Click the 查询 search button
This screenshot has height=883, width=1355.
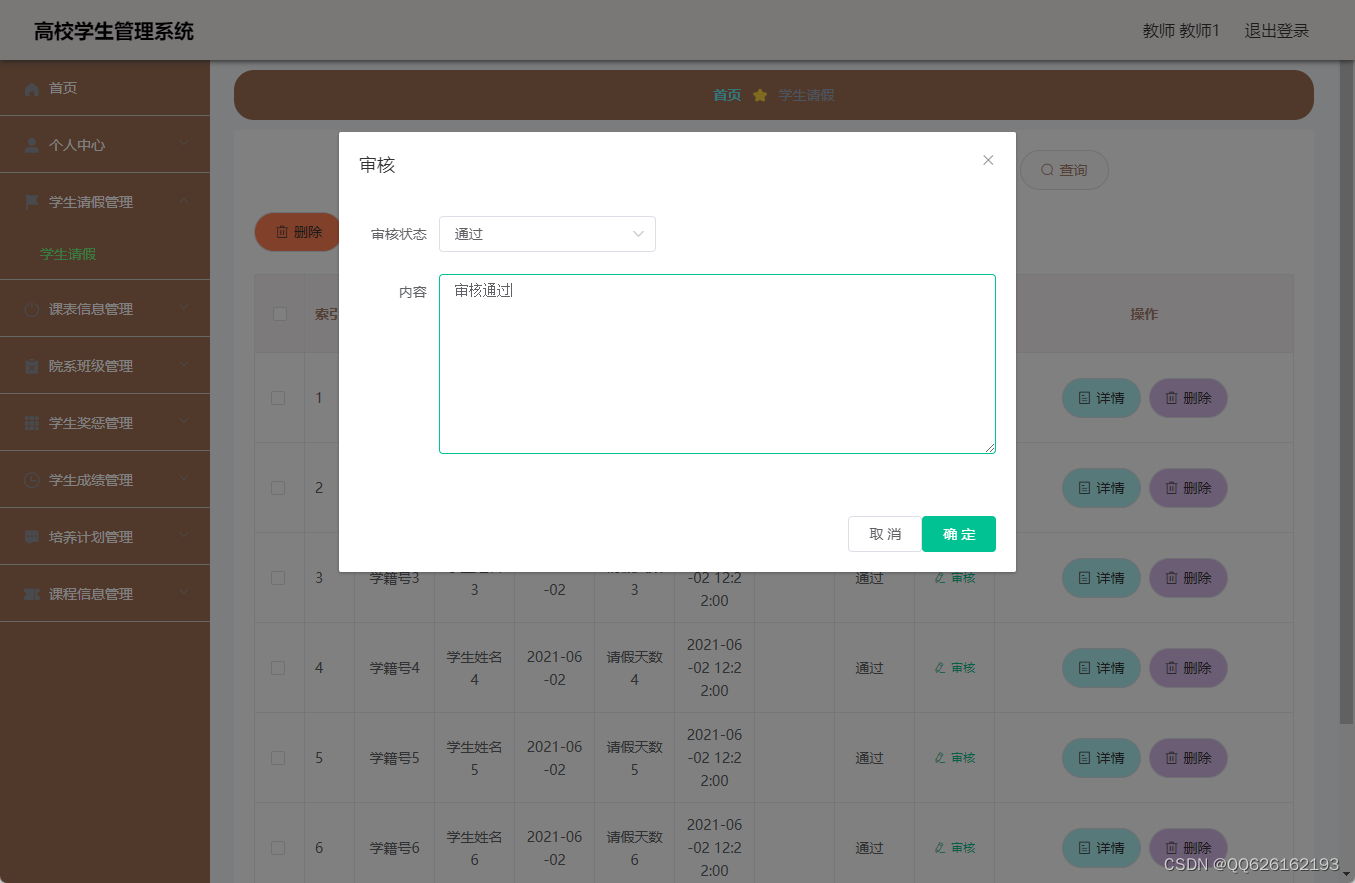point(1064,170)
